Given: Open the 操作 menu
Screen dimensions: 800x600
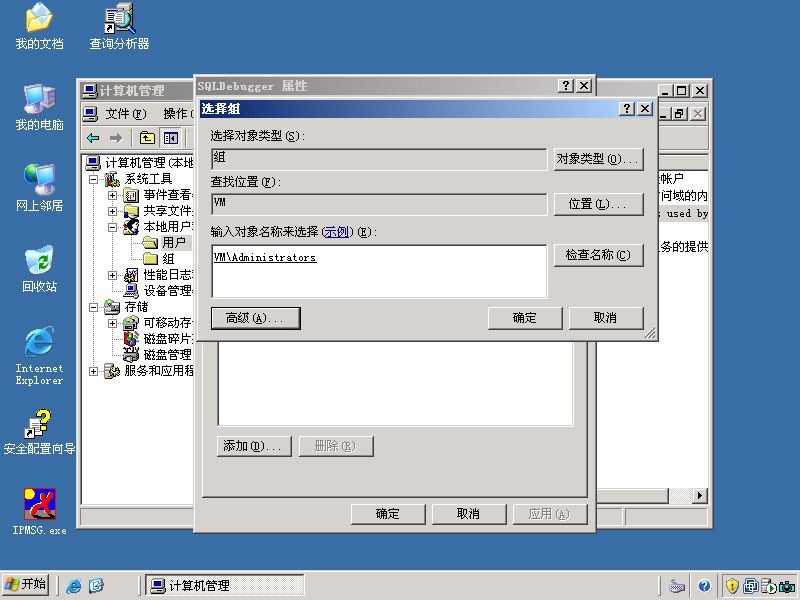Looking at the screenshot, I should tap(178, 114).
